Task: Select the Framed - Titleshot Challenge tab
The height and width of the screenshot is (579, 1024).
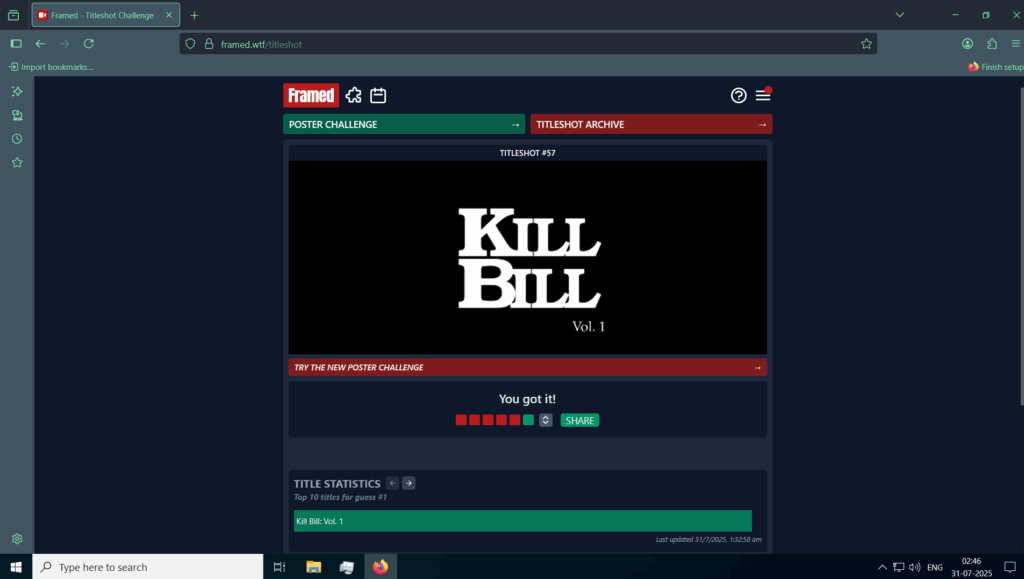Action: point(103,15)
